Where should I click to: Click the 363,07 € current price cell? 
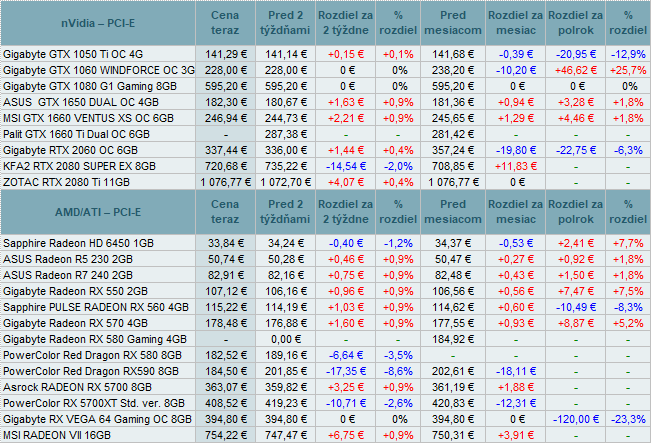[x=225, y=387]
